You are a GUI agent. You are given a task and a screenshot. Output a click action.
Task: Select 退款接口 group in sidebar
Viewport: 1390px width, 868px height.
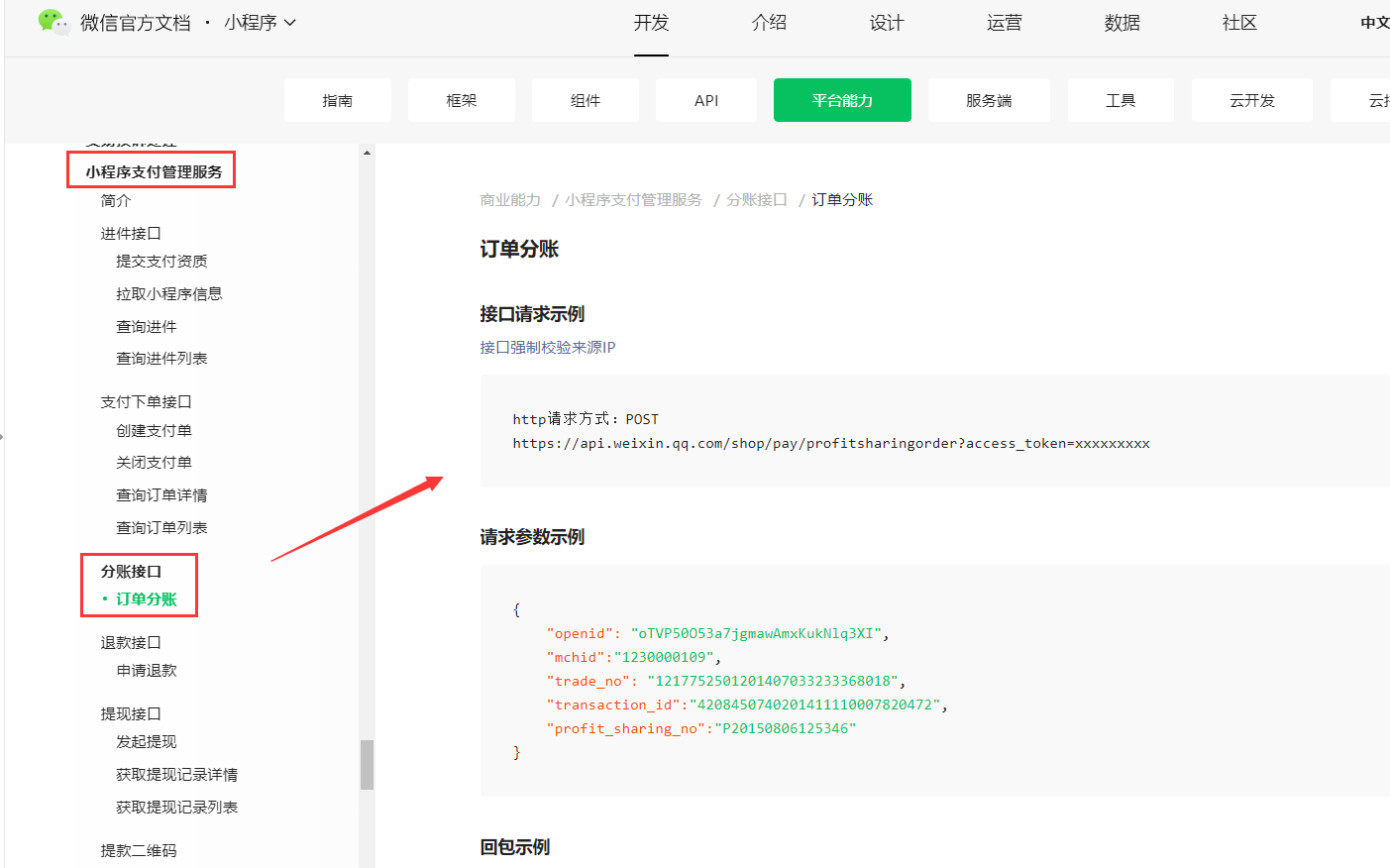(131, 642)
